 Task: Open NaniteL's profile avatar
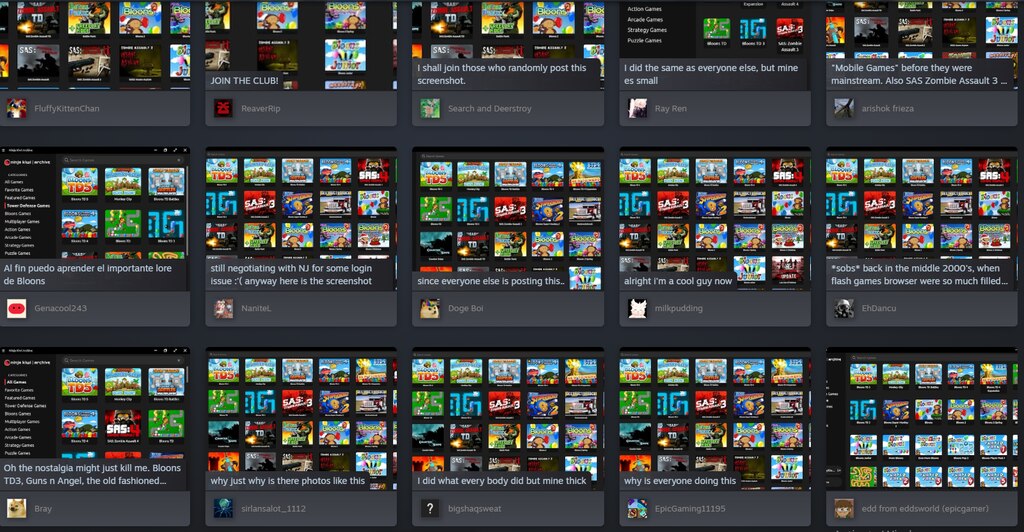224,309
